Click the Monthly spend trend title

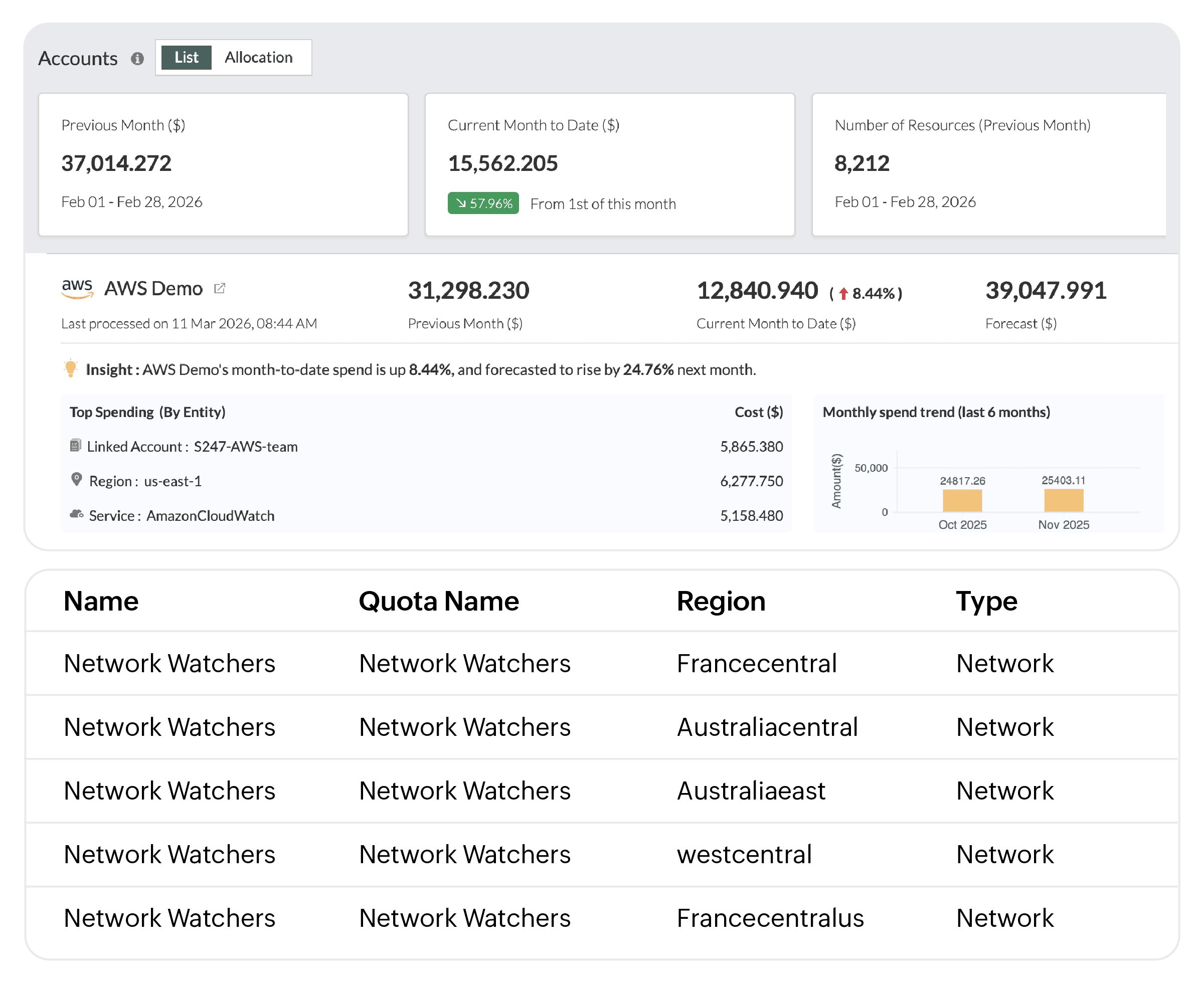pos(936,412)
